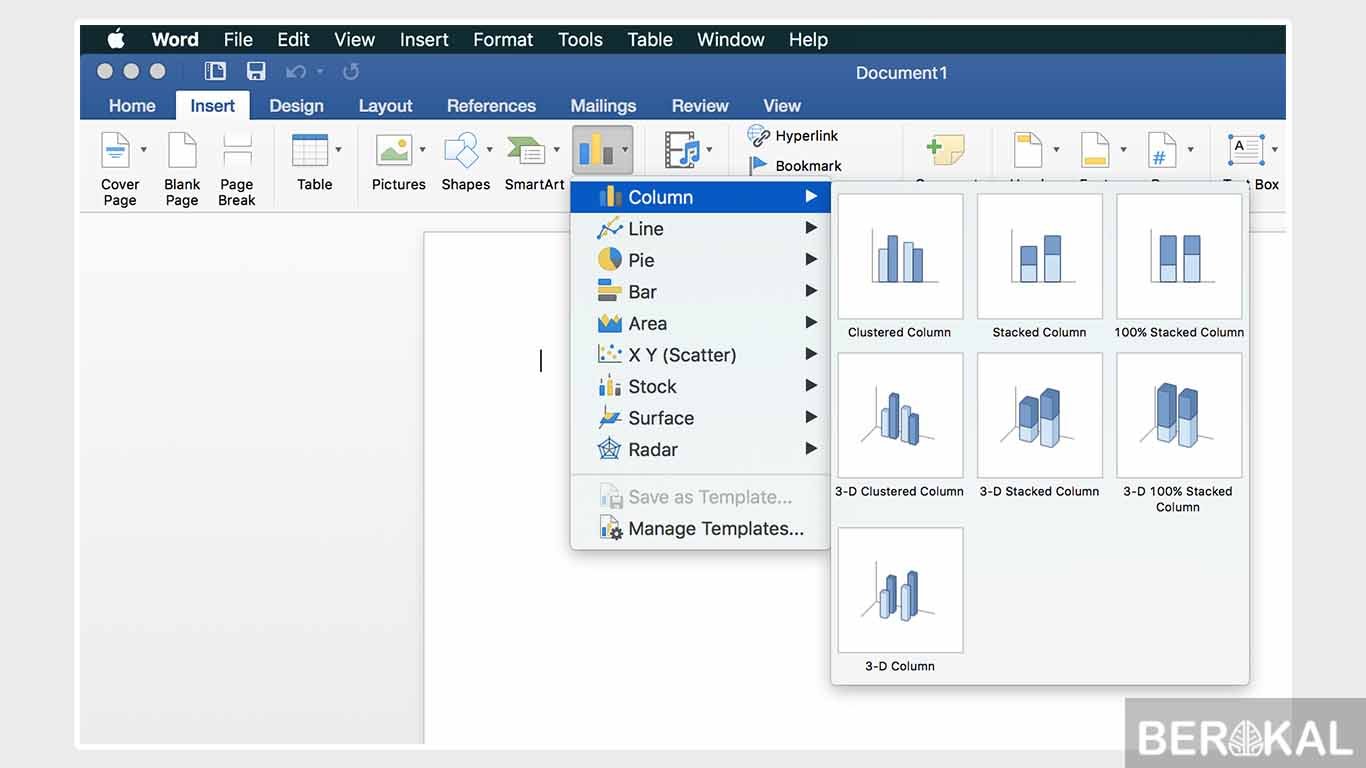Open the Surface chart submenu
Viewport: 1366px width, 768px height.
point(700,418)
